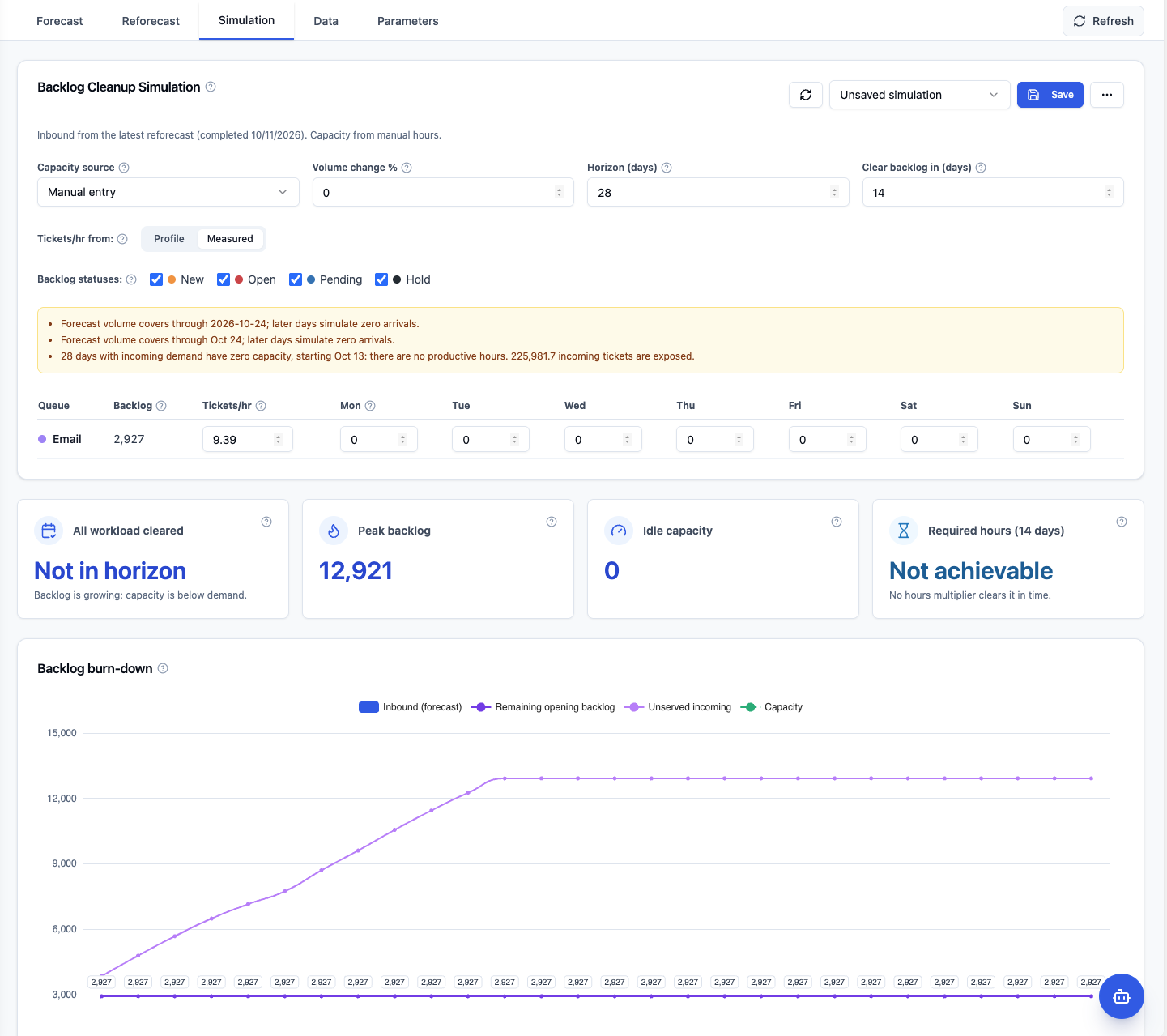This screenshot has height=1036, width=1167.
Task: Click the Wed hours input for Email
Action: pyautogui.click(x=603, y=439)
